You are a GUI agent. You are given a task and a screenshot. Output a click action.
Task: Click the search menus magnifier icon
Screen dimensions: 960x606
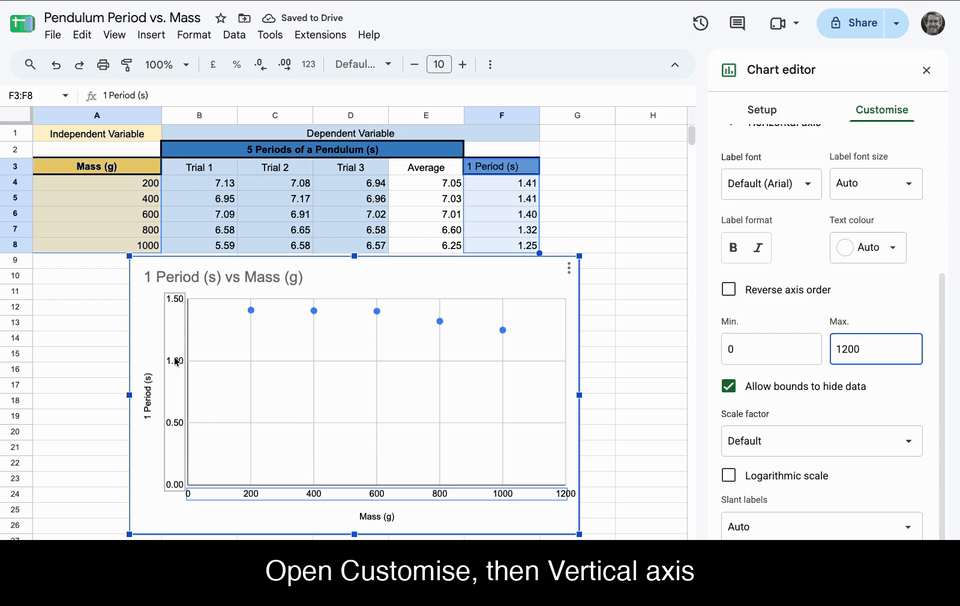(x=30, y=64)
